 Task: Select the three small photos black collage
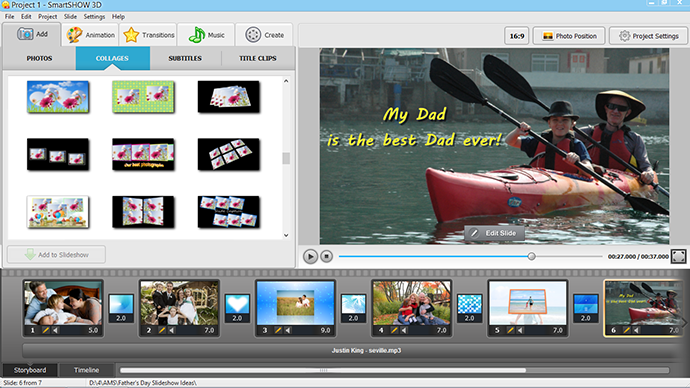(x=58, y=154)
